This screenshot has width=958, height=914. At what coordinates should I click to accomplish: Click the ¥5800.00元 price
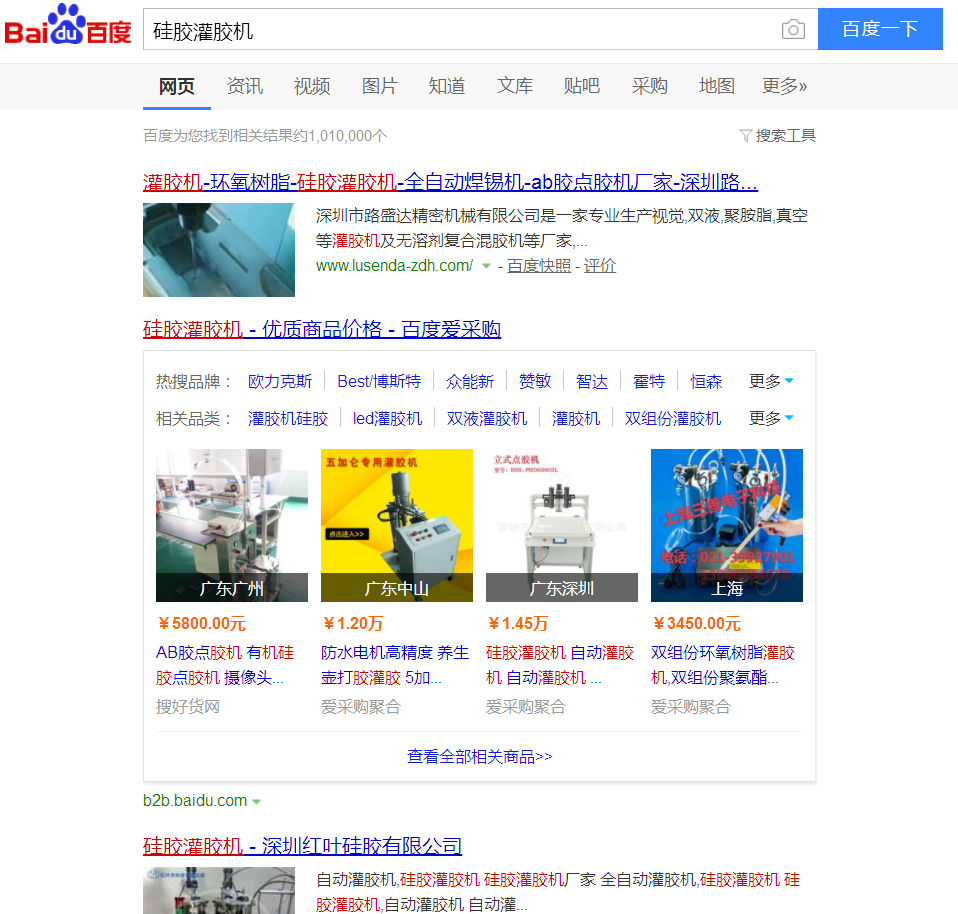(202, 624)
